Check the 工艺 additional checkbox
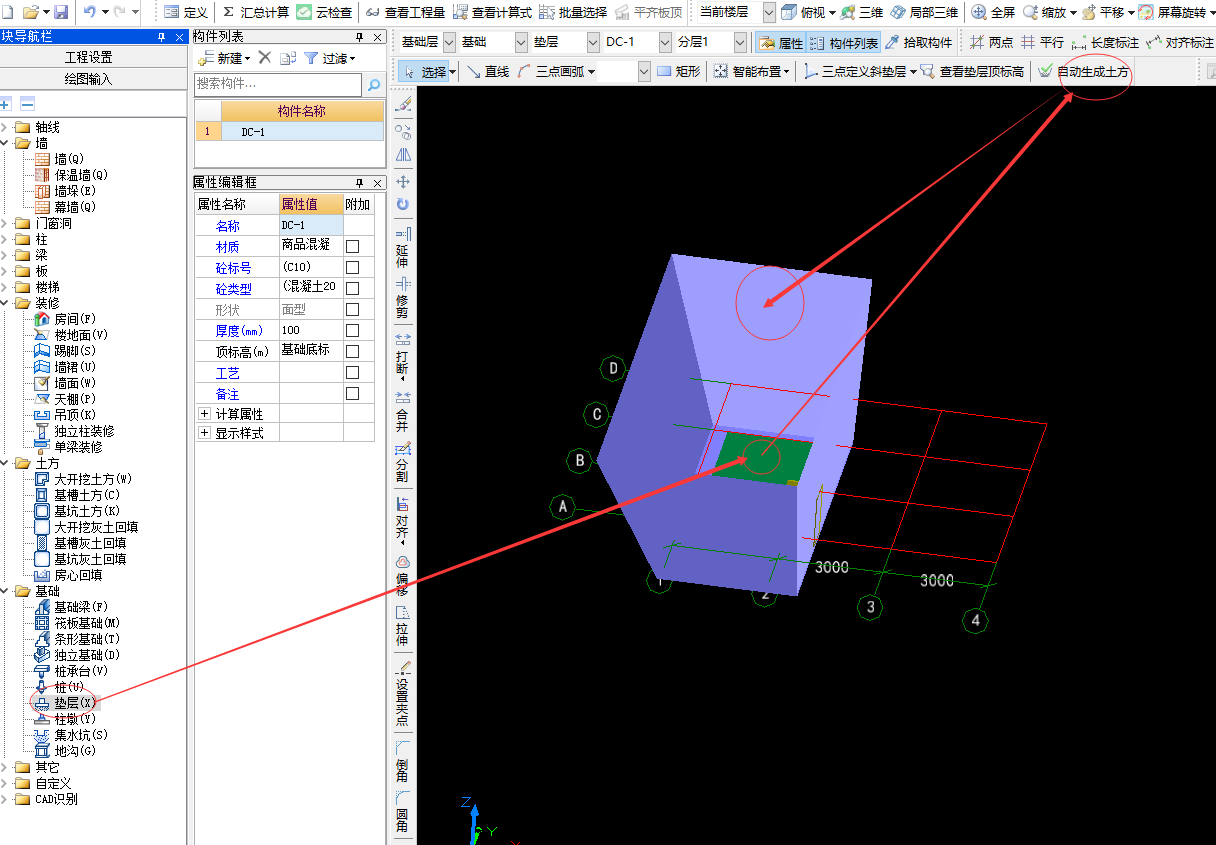The image size is (1216, 845). coord(352,373)
